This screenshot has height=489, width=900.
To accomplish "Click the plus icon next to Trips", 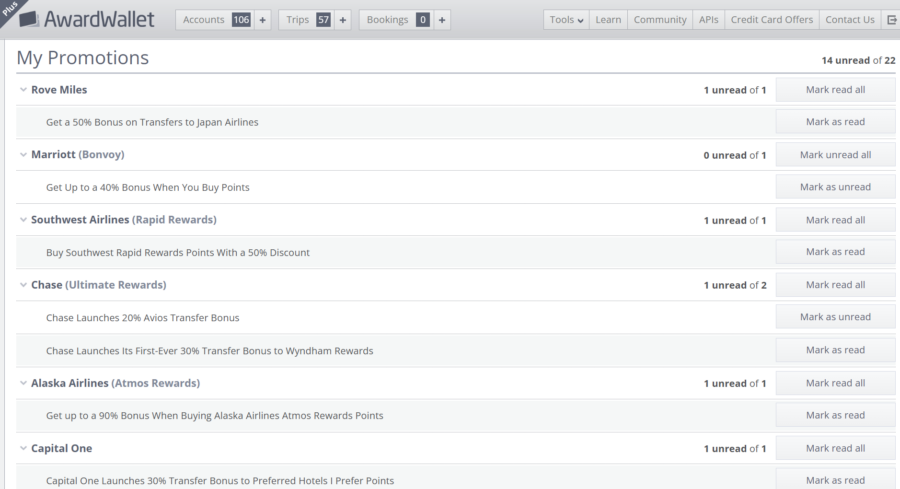I will (342, 20).
